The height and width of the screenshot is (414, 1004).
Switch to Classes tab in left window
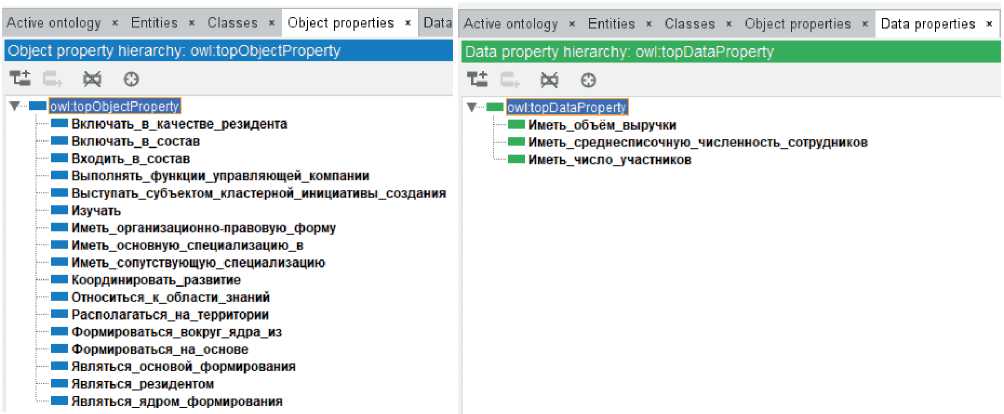point(232,22)
